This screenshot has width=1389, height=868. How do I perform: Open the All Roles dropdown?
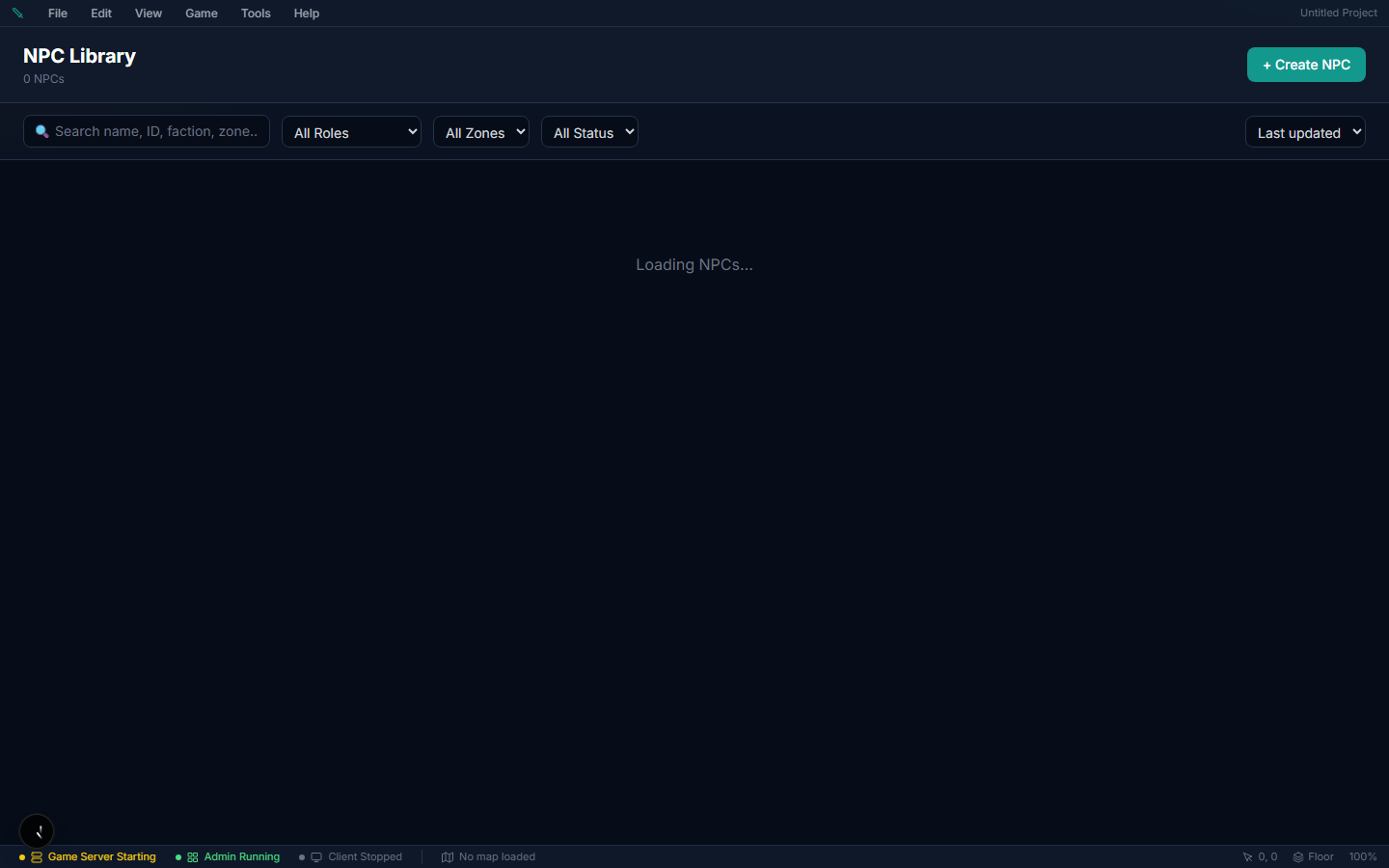351,132
